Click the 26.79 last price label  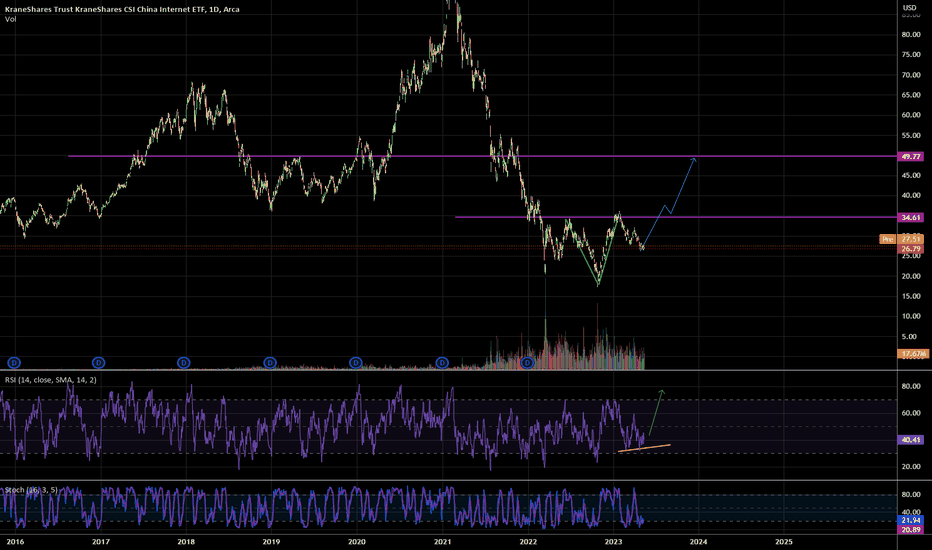pos(911,249)
